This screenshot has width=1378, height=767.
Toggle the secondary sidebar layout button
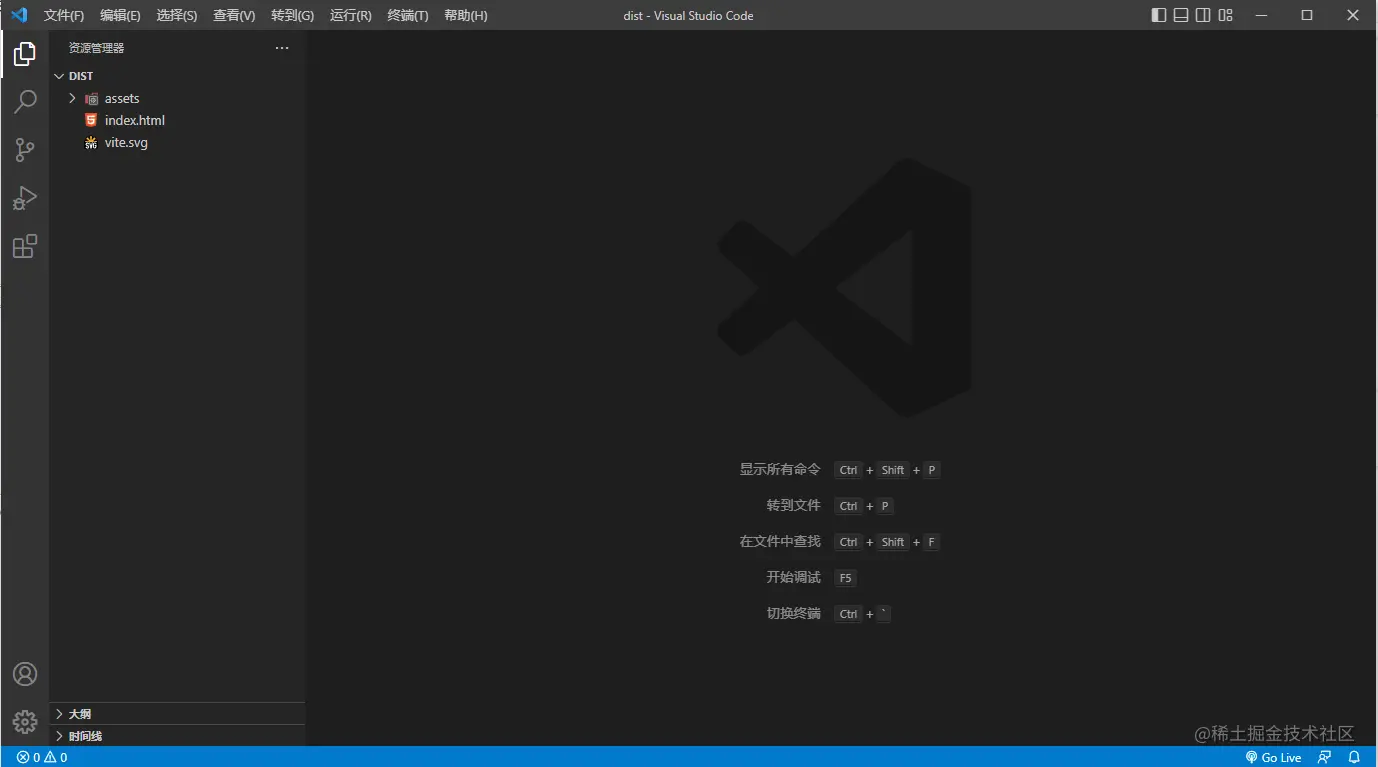point(1203,15)
